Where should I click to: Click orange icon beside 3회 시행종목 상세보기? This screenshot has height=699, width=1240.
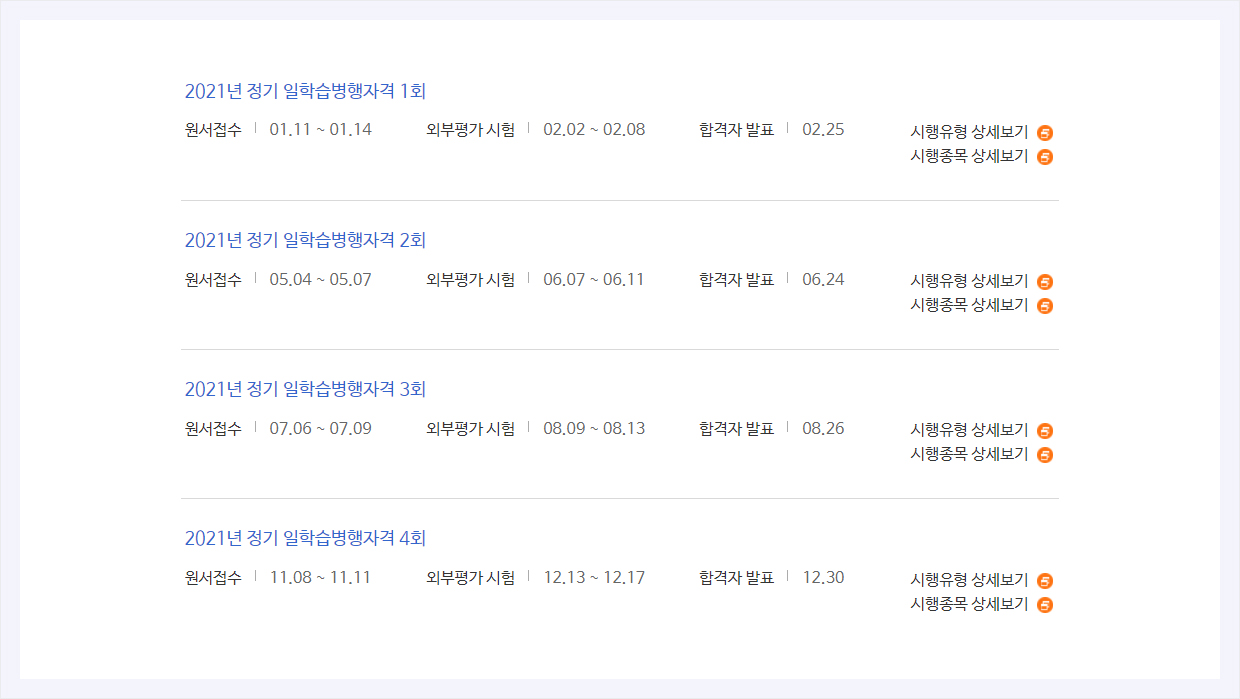(1045, 455)
